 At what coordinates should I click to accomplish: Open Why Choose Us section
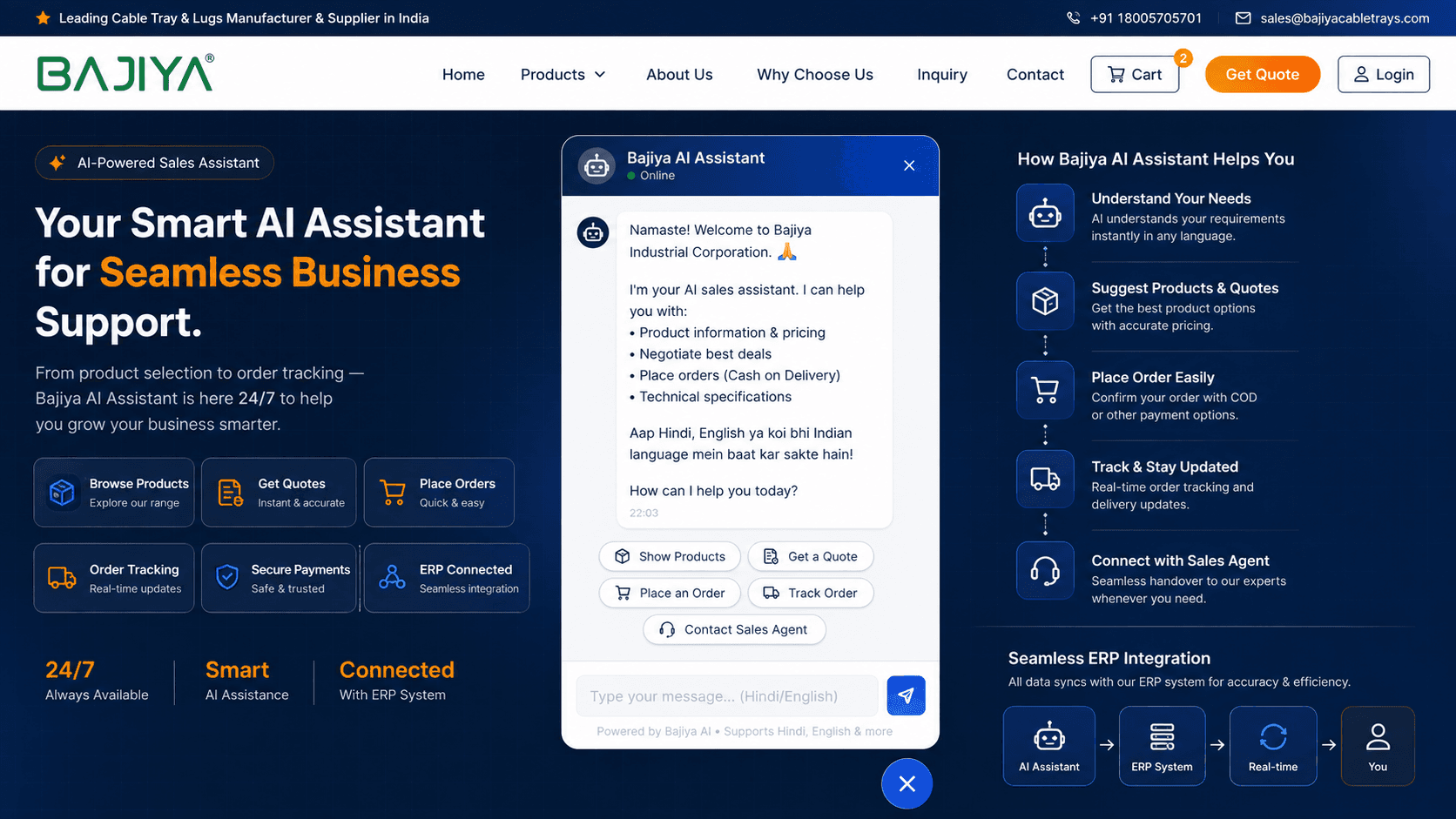[x=815, y=75]
